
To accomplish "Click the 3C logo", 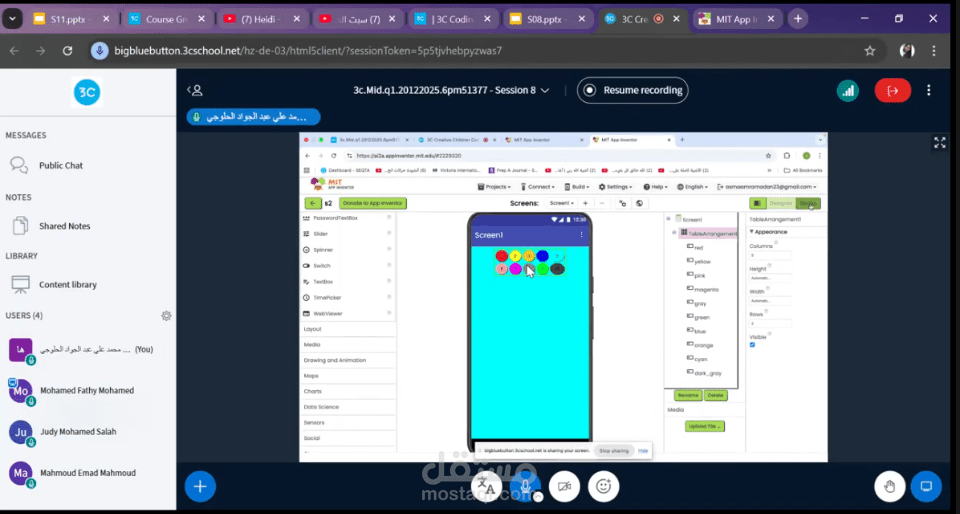I will 87,92.
